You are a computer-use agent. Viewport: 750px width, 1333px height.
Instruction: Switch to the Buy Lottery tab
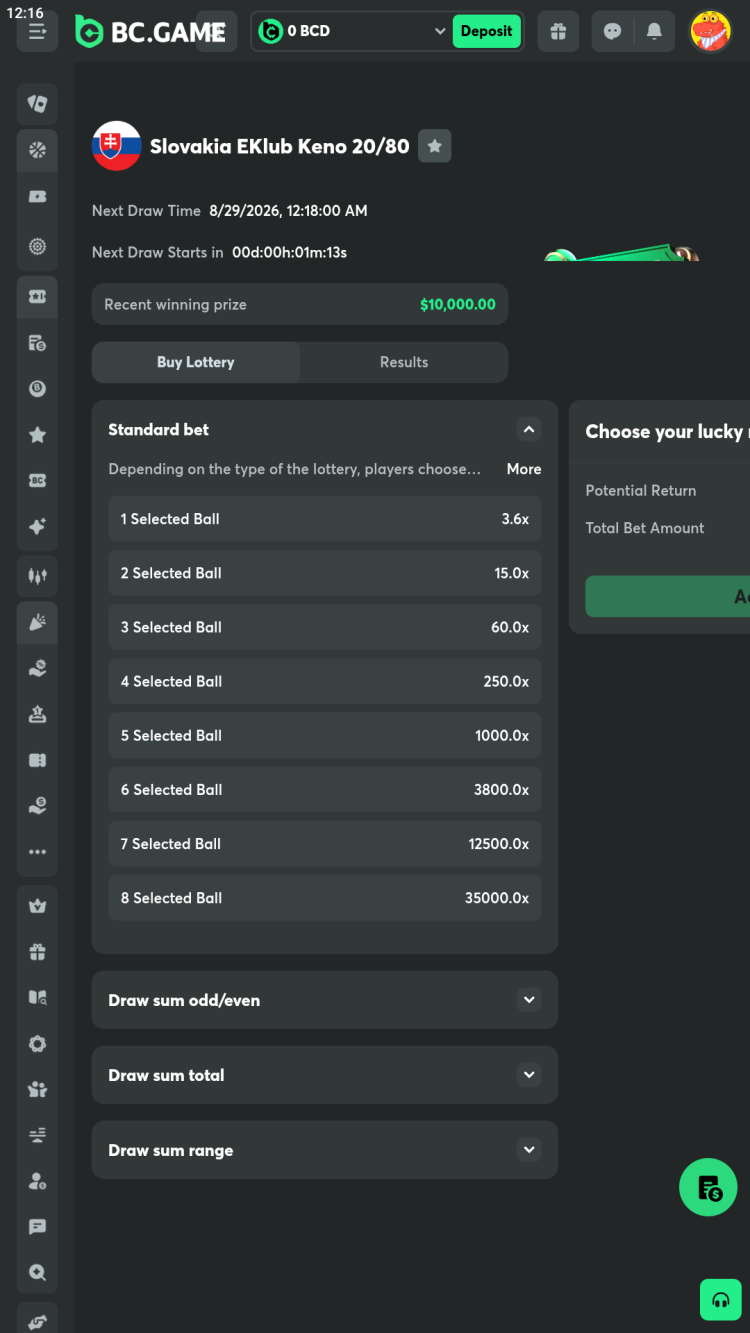(196, 362)
